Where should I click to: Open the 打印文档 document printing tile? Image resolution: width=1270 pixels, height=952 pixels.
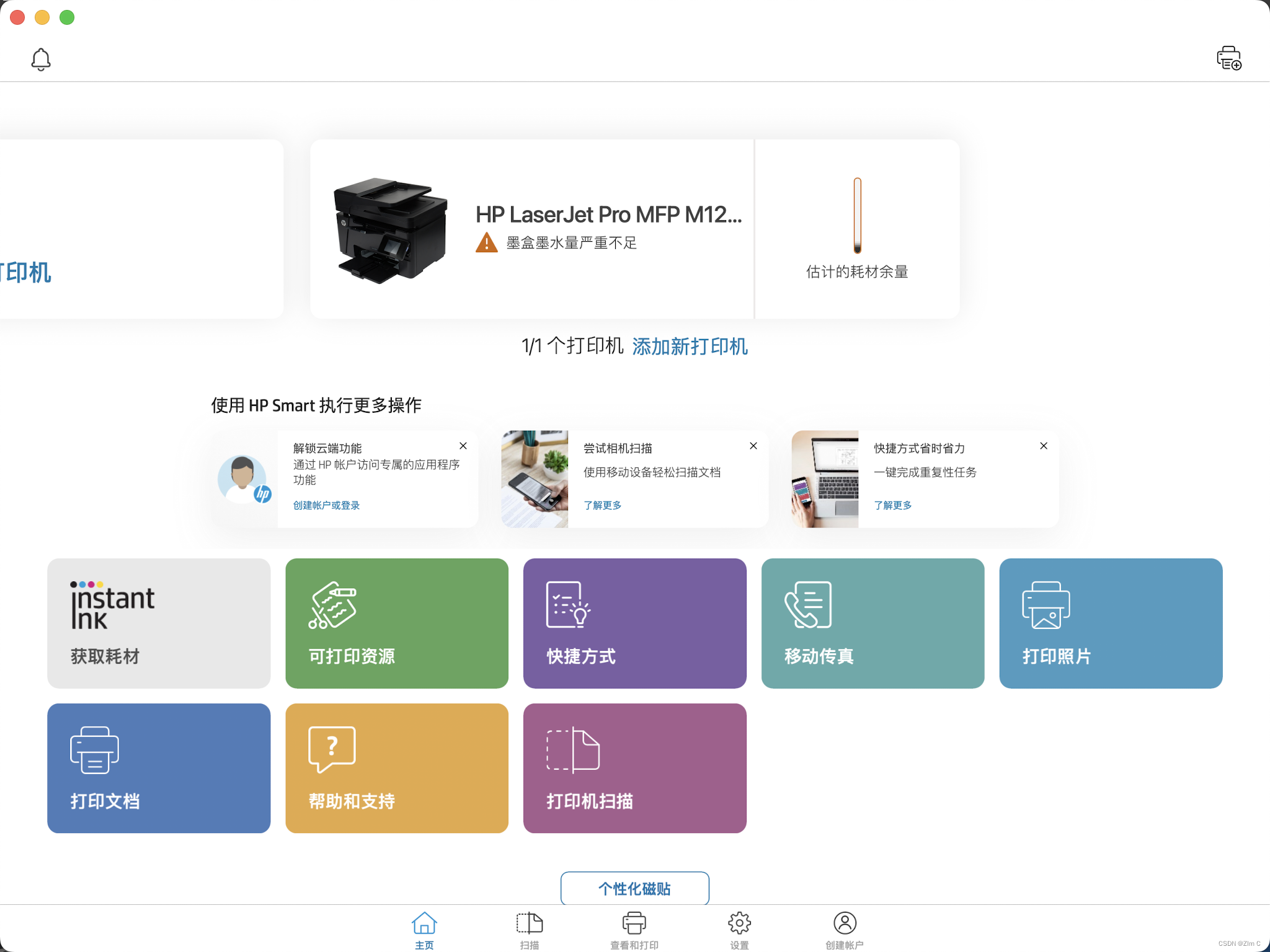159,768
